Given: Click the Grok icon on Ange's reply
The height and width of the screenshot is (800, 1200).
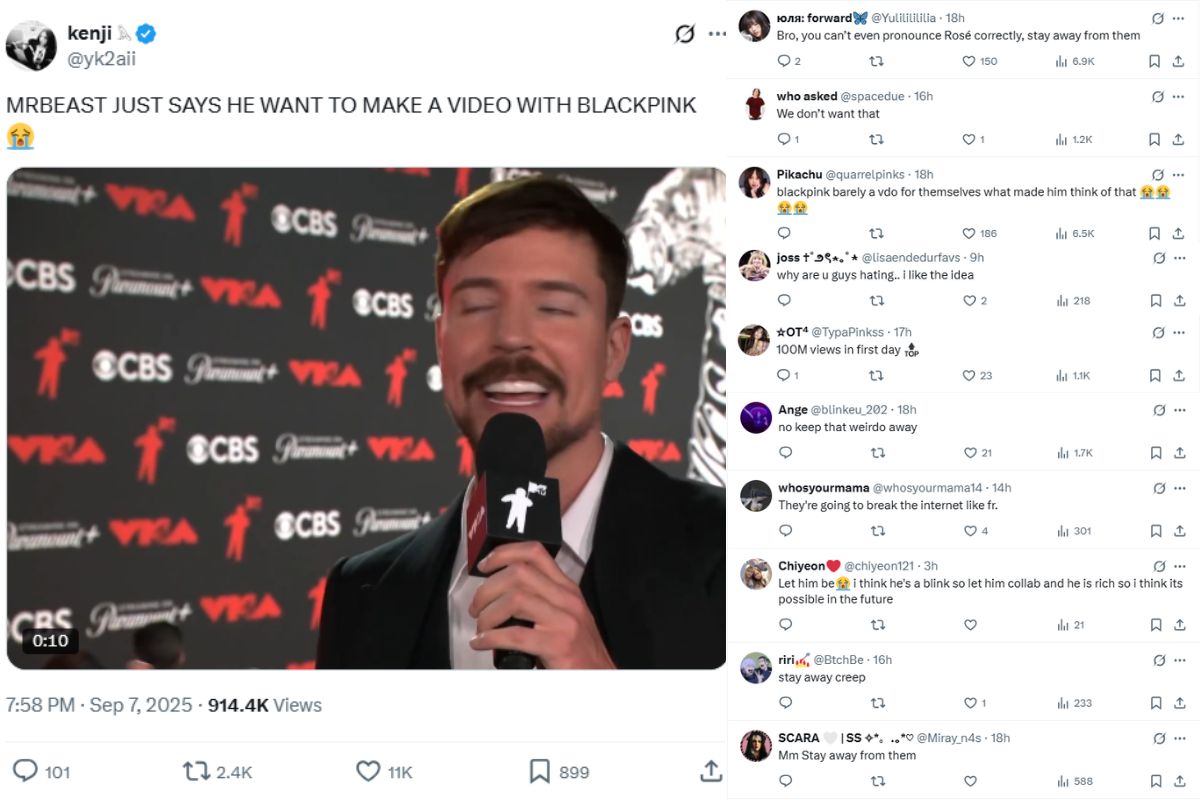Looking at the screenshot, I should click(x=1157, y=410).
